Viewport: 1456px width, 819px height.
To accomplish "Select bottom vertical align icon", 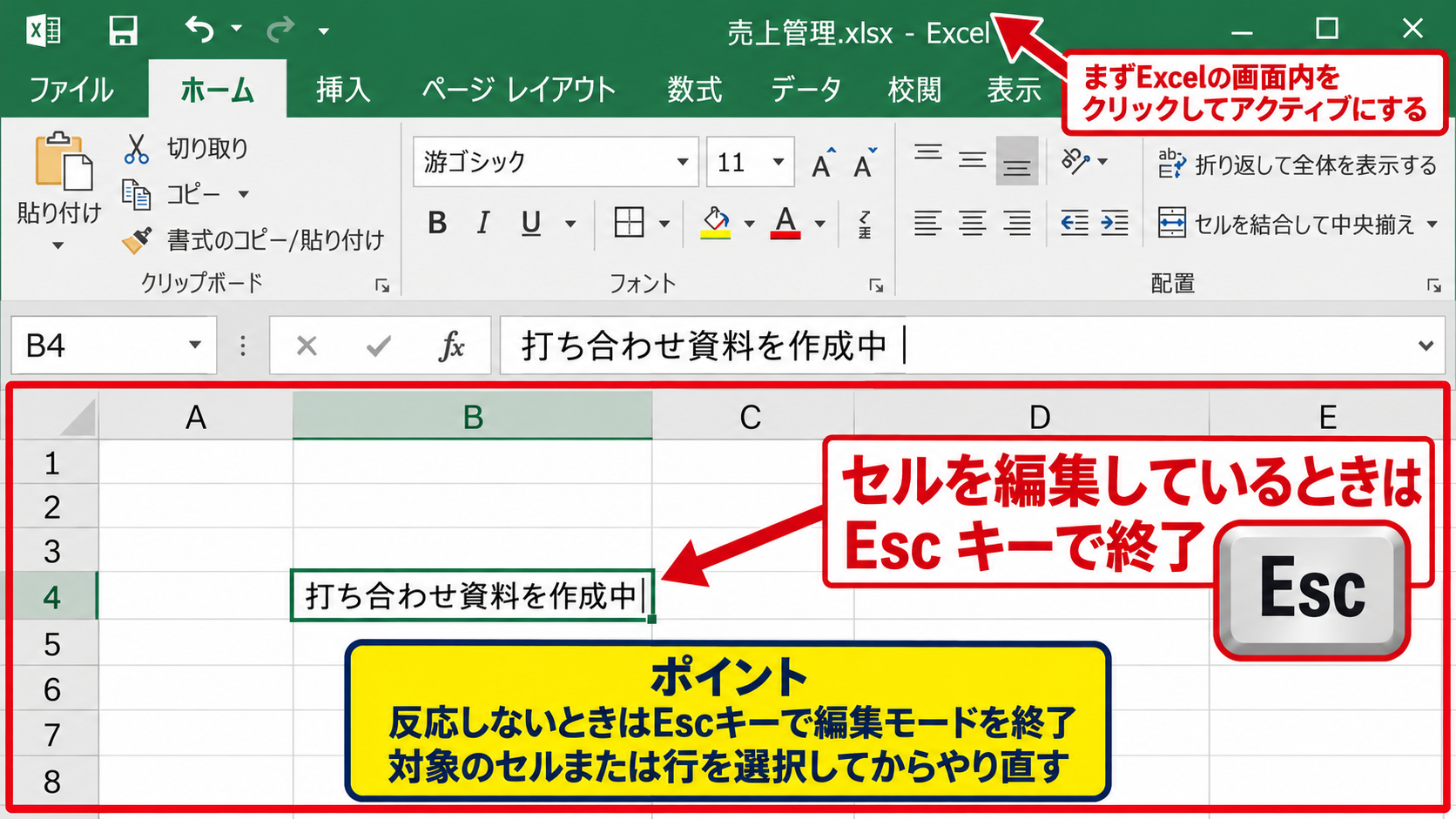I will click(1017, 161).
